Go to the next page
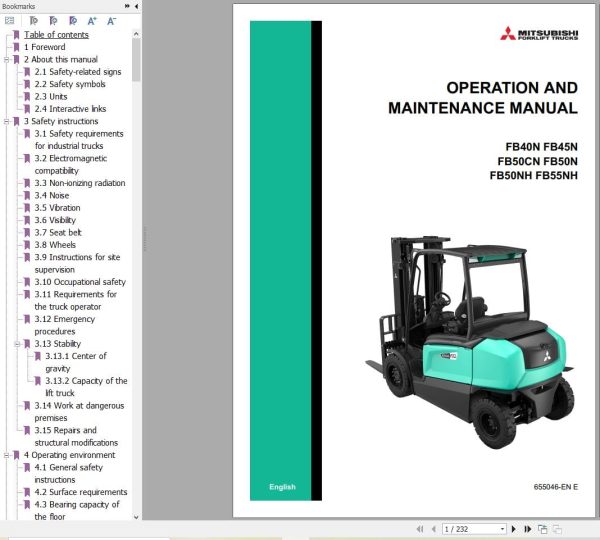Viewport: 600px width, 540px height. click(514, 529)
